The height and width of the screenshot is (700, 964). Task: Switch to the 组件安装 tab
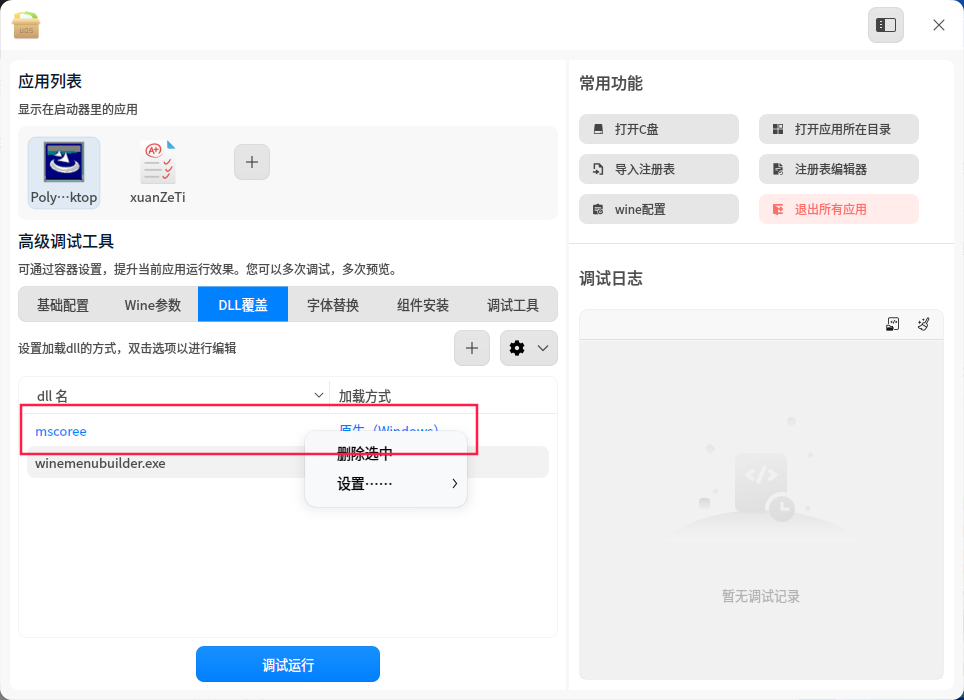(423, 305)
